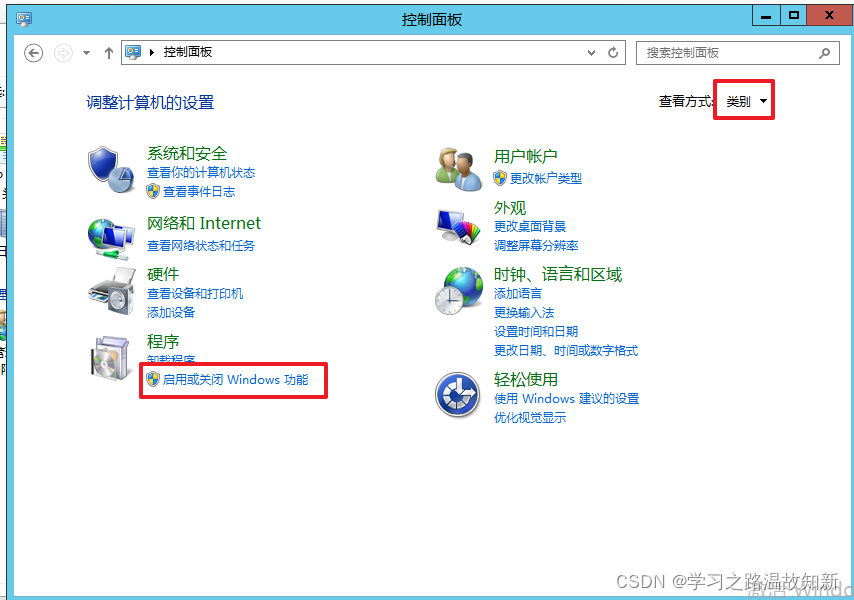Open 硬件 category heading
The width and height of the screenshot is (854, 600).
[x=163, y=274]
